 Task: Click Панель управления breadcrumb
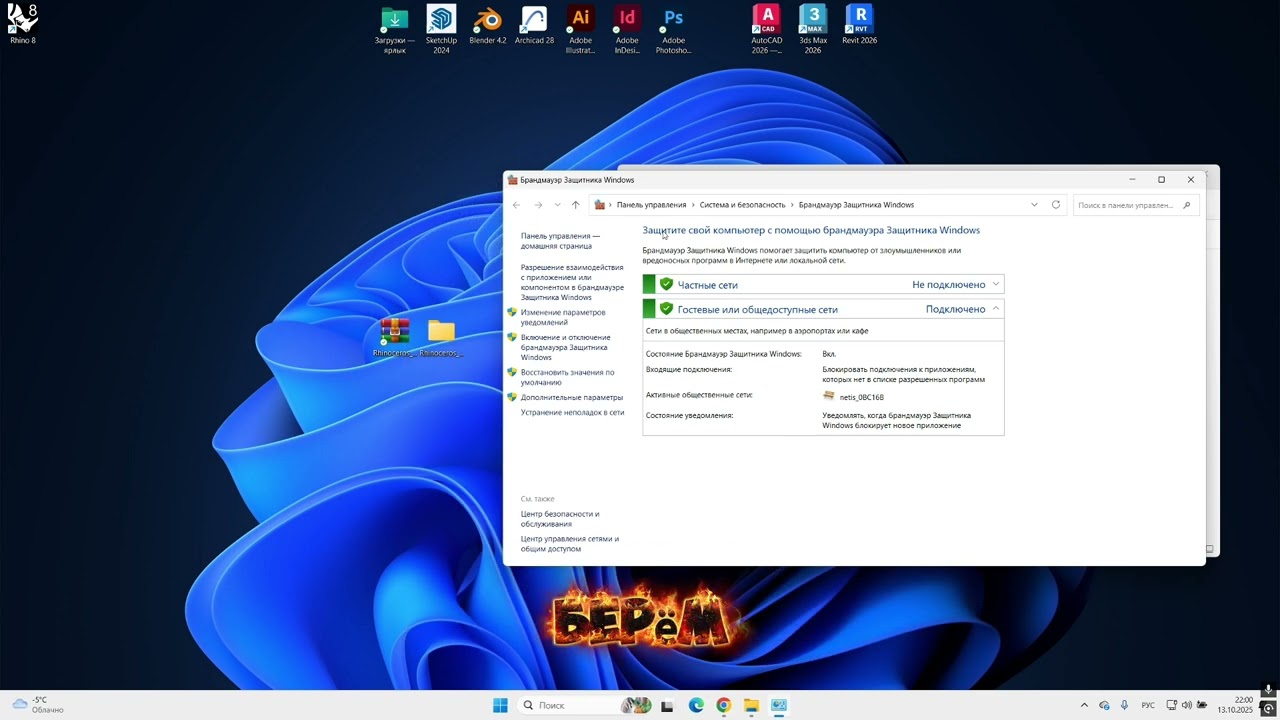[651, 205]
